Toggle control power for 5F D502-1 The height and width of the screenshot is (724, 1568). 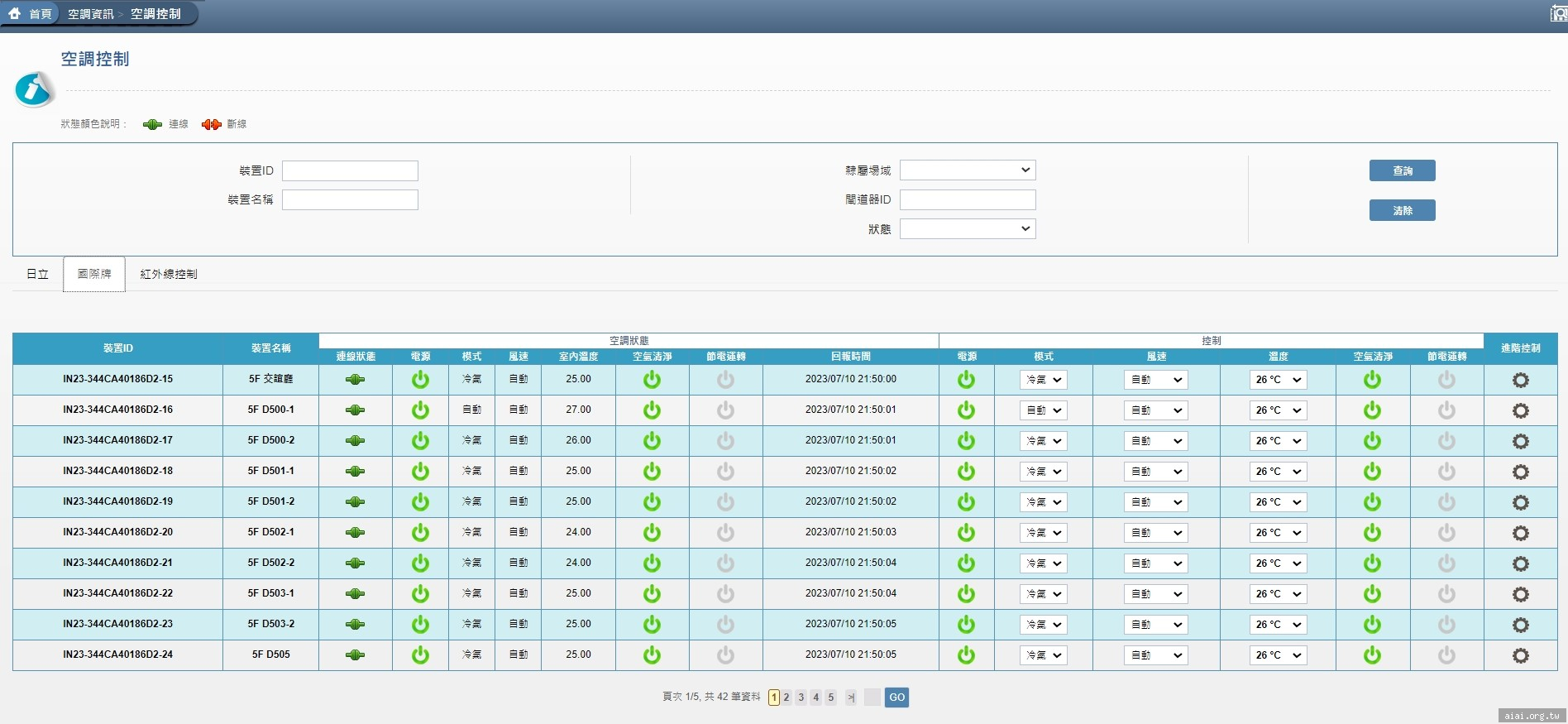(x=966, y=532)
